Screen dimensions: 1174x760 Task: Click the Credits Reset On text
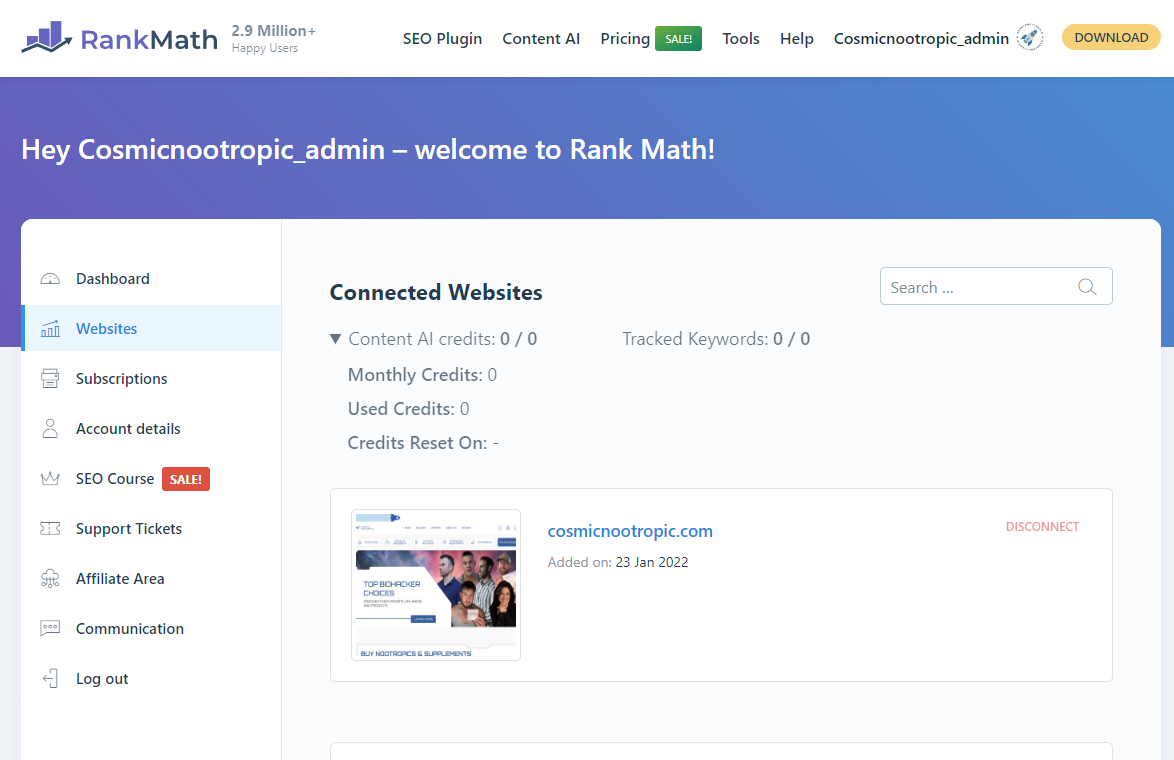(423, 443)
